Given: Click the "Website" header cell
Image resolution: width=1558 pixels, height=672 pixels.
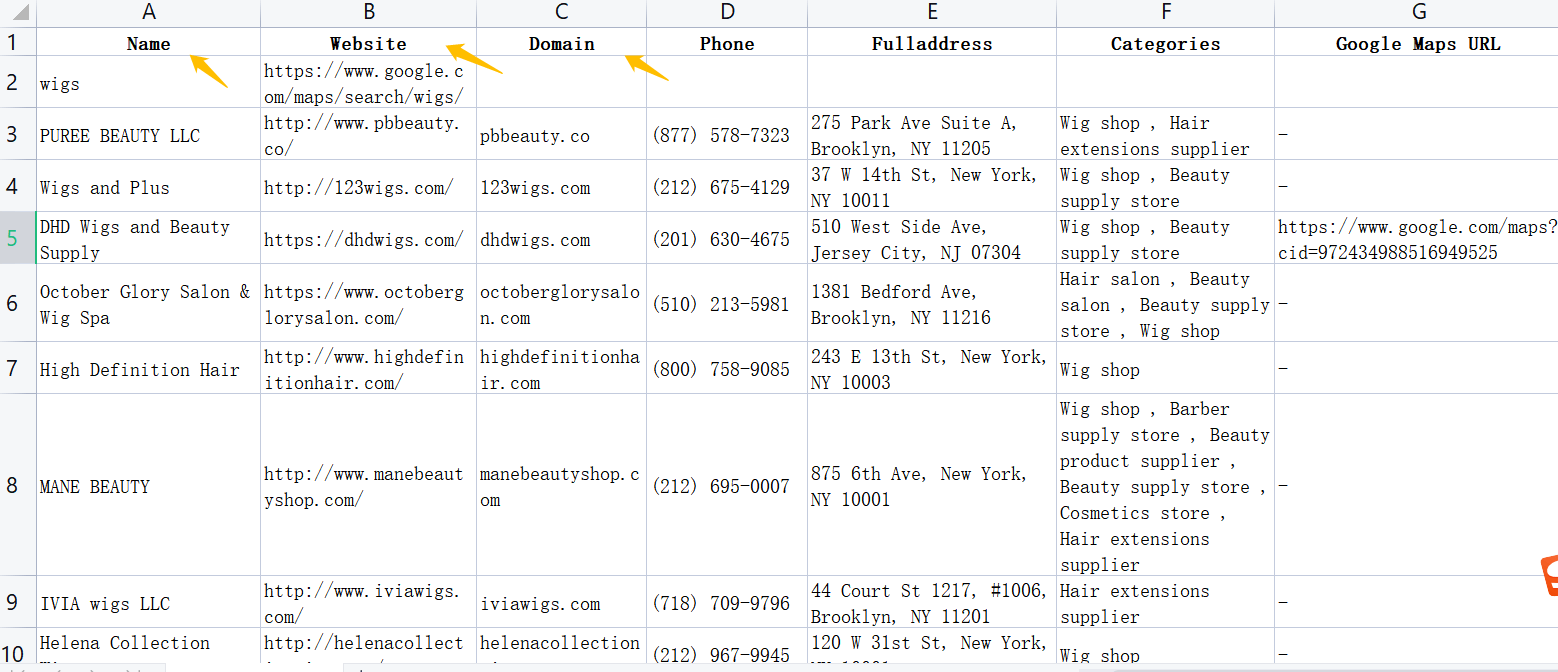Looking at the screenshot, I should pos(369,42).
